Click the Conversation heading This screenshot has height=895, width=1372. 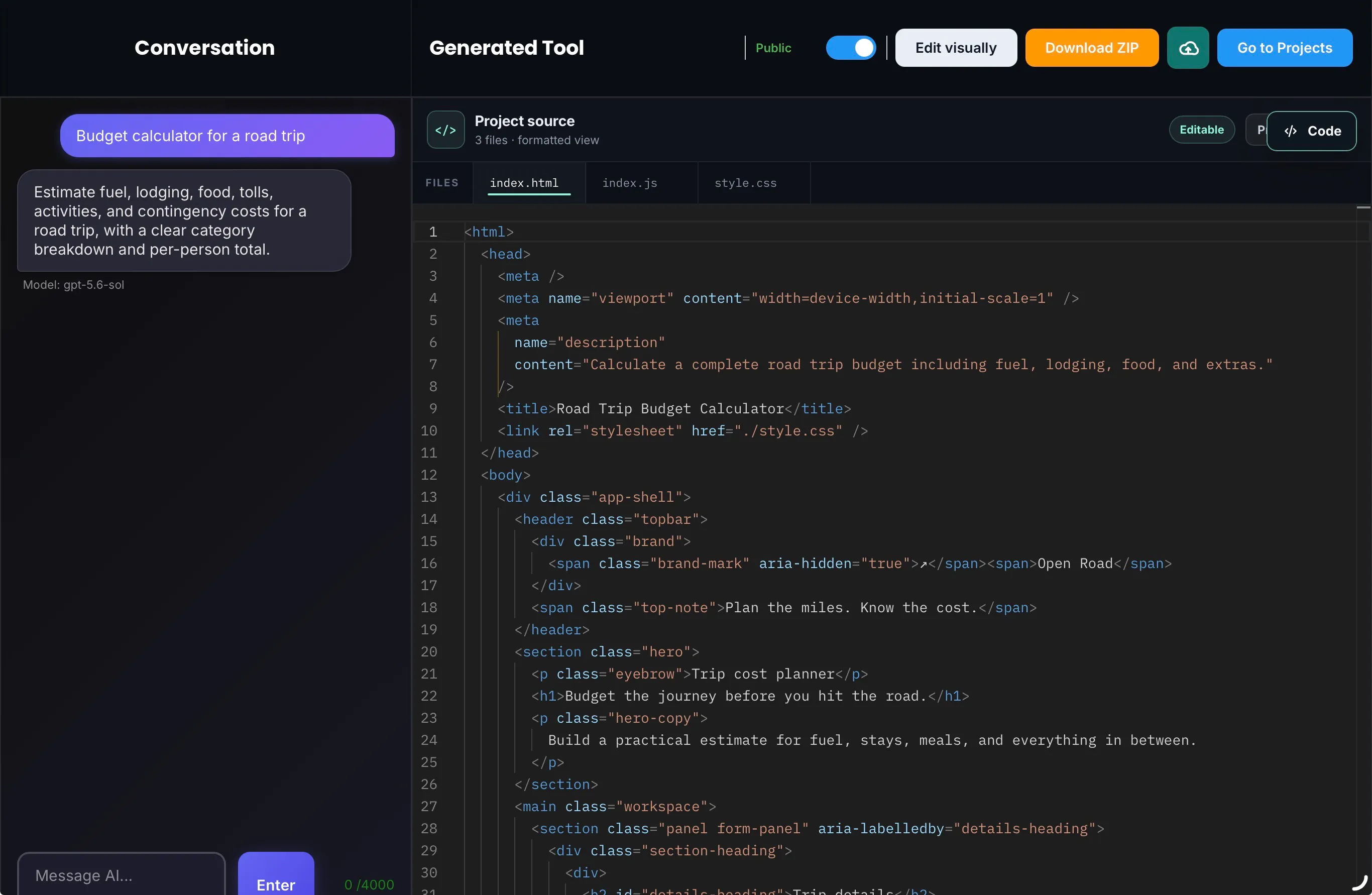205,48
